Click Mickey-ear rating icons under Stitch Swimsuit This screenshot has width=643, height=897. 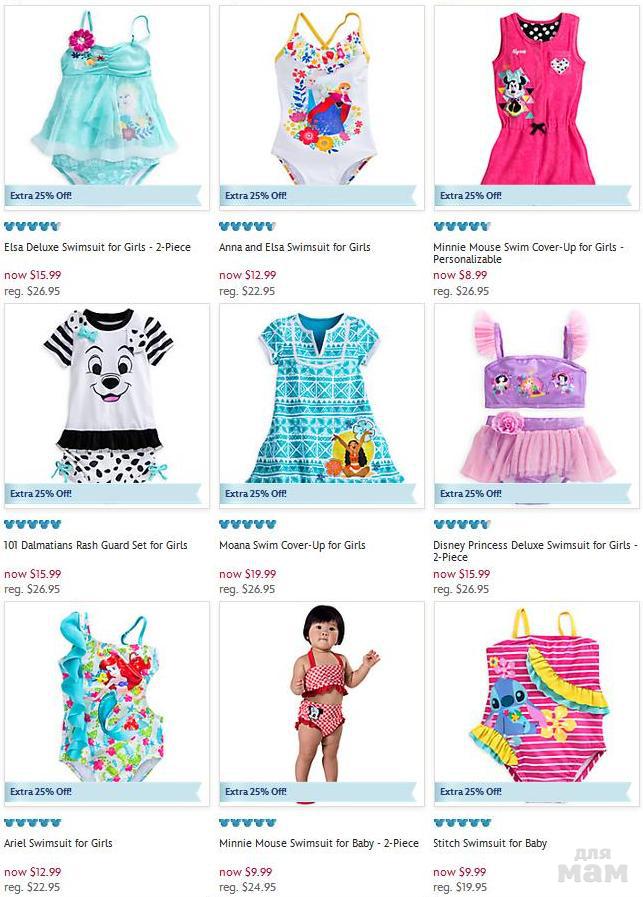coord(462,823)
